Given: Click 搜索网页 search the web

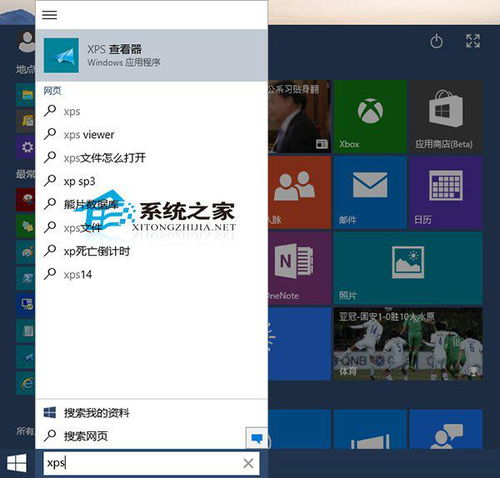Looking at the screenshot, I should pyautogui.click(x=140, y=436).
